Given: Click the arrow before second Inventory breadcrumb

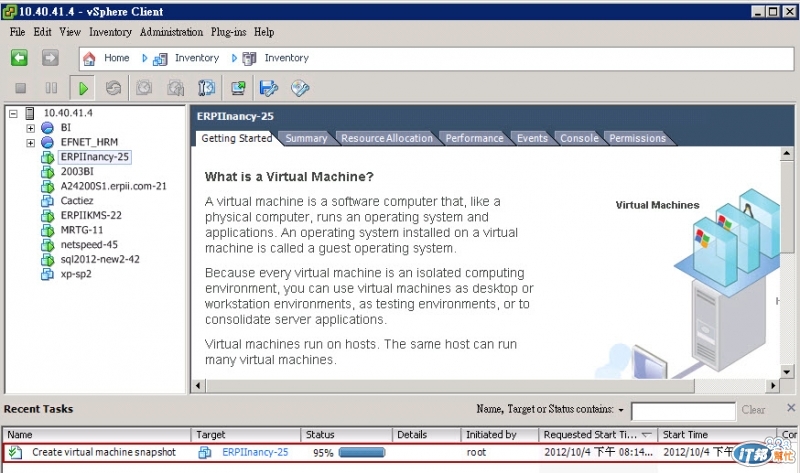Looking at the screenshot, I should pos(234,58).
